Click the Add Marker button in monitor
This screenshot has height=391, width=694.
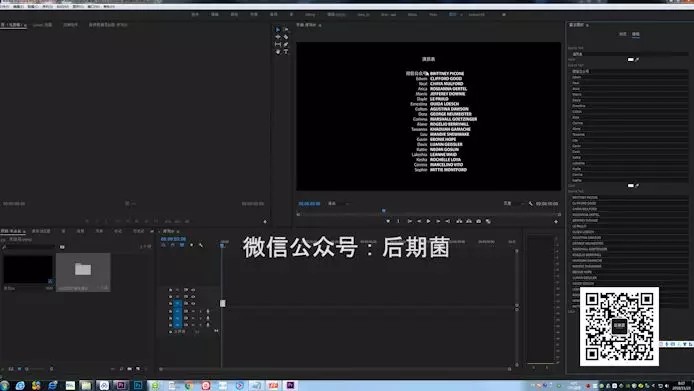[388, 221]
